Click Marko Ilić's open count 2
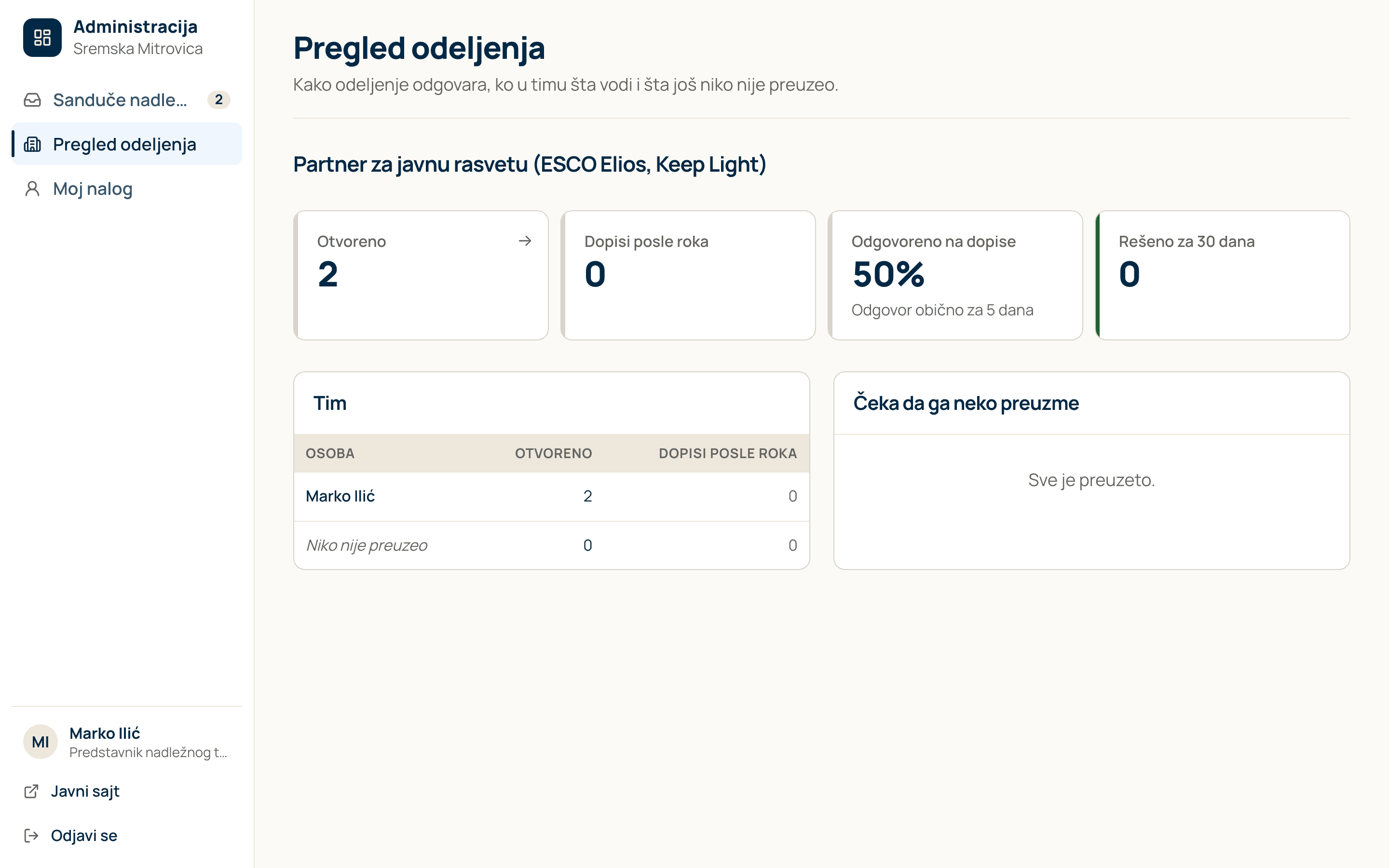The height and width of the screenshot is (868, 1389). 588,496
